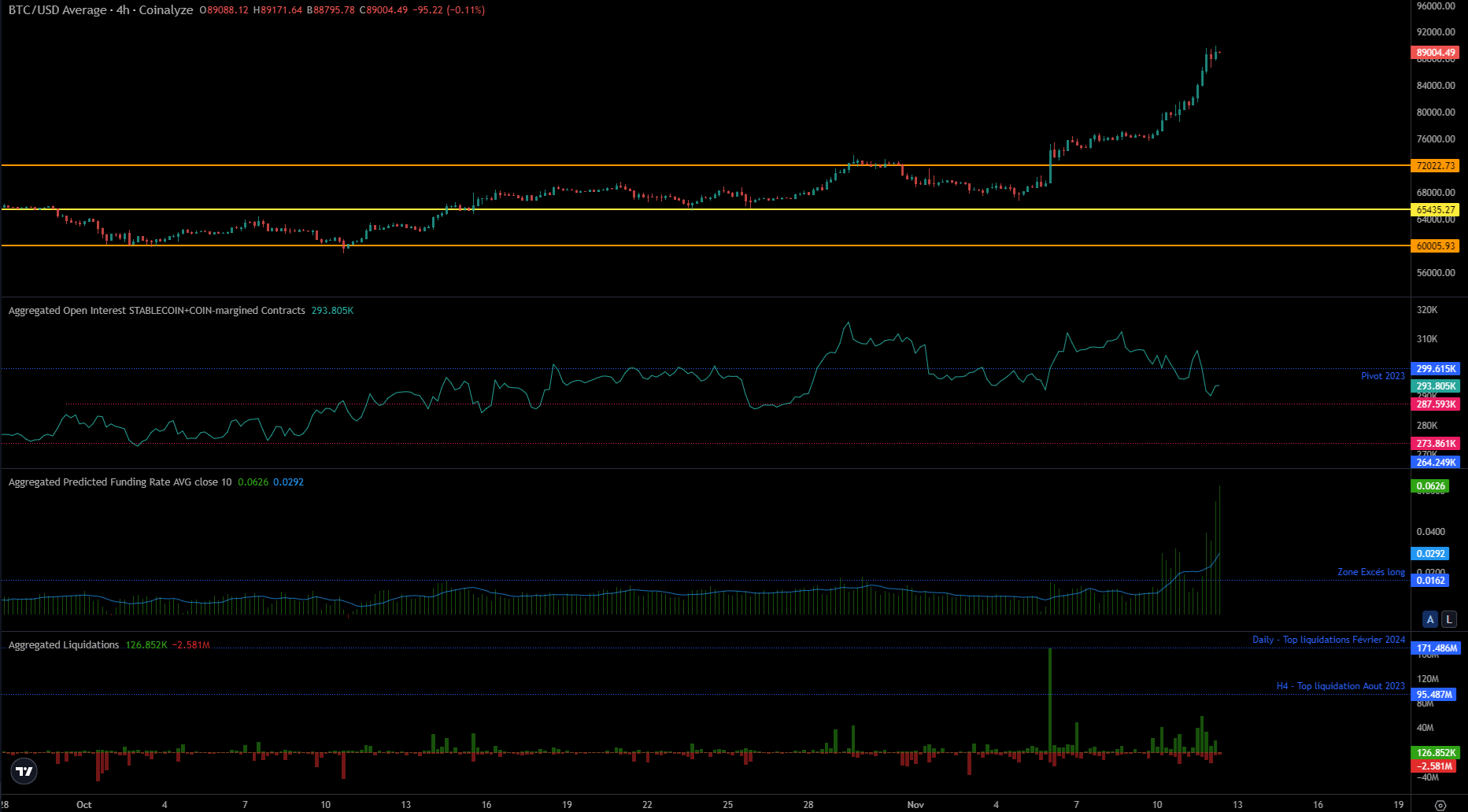Click the 60005.93 orange line label
1468x812 pixels.
[x=1436, y=245]
